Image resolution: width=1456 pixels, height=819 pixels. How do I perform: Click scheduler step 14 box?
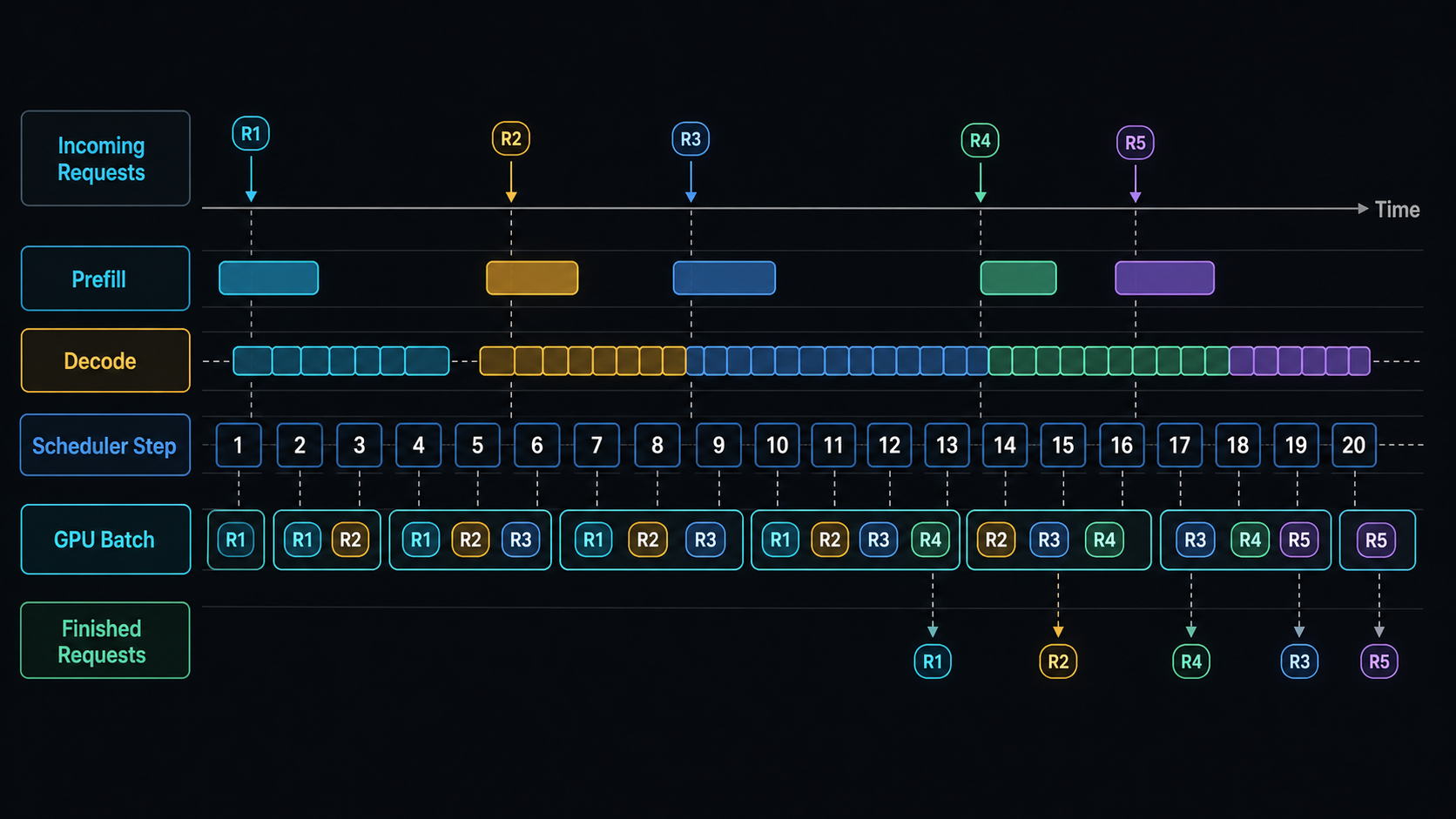1005,445
